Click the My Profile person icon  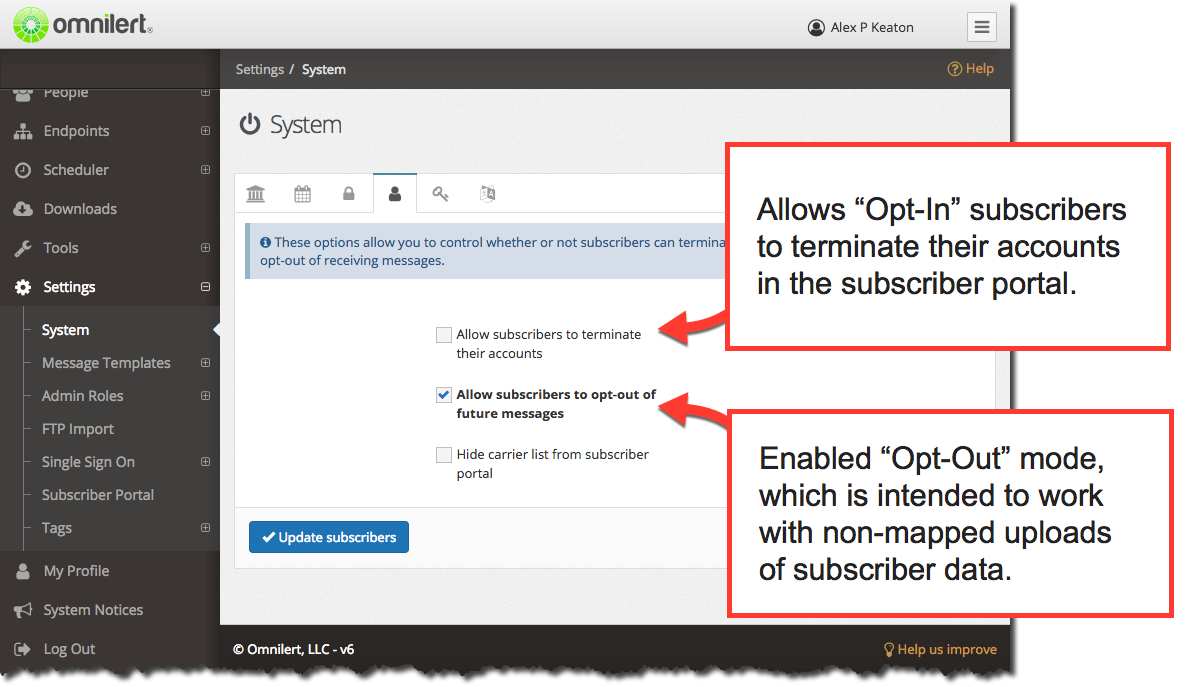(x=23, y=571)
